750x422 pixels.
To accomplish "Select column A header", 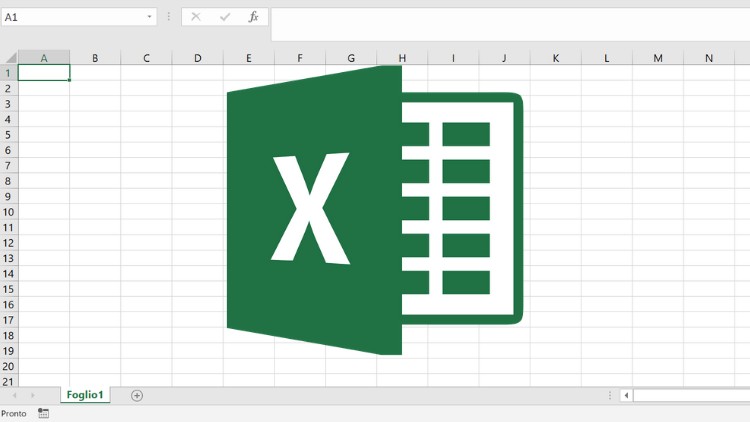I will click(x=44, y=58).
